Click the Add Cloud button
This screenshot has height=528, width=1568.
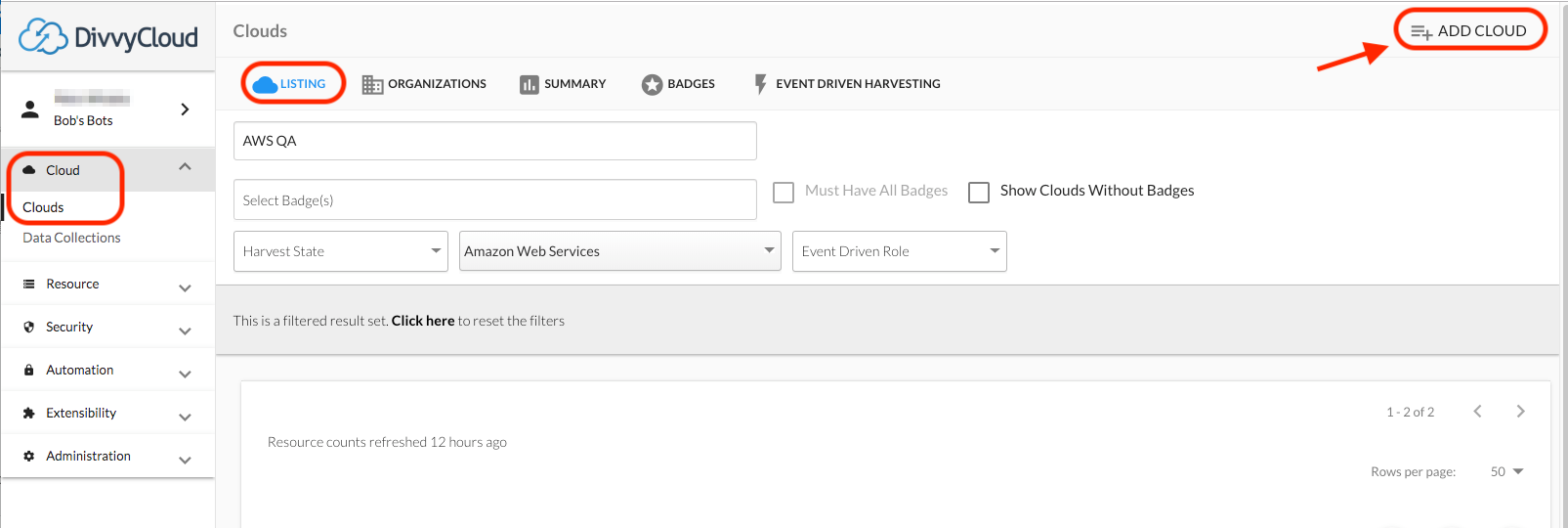[1469, 30]
